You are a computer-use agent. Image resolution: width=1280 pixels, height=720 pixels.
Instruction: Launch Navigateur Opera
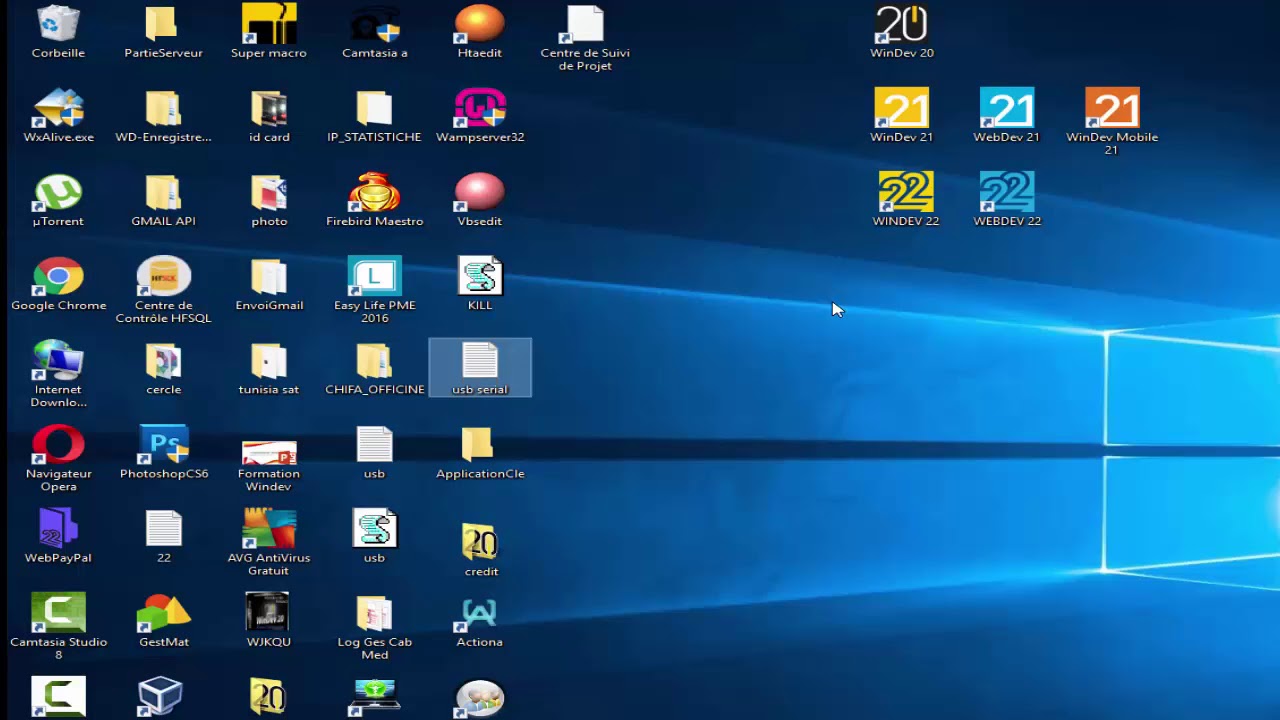pyautogui.click(x=58, y=458)
